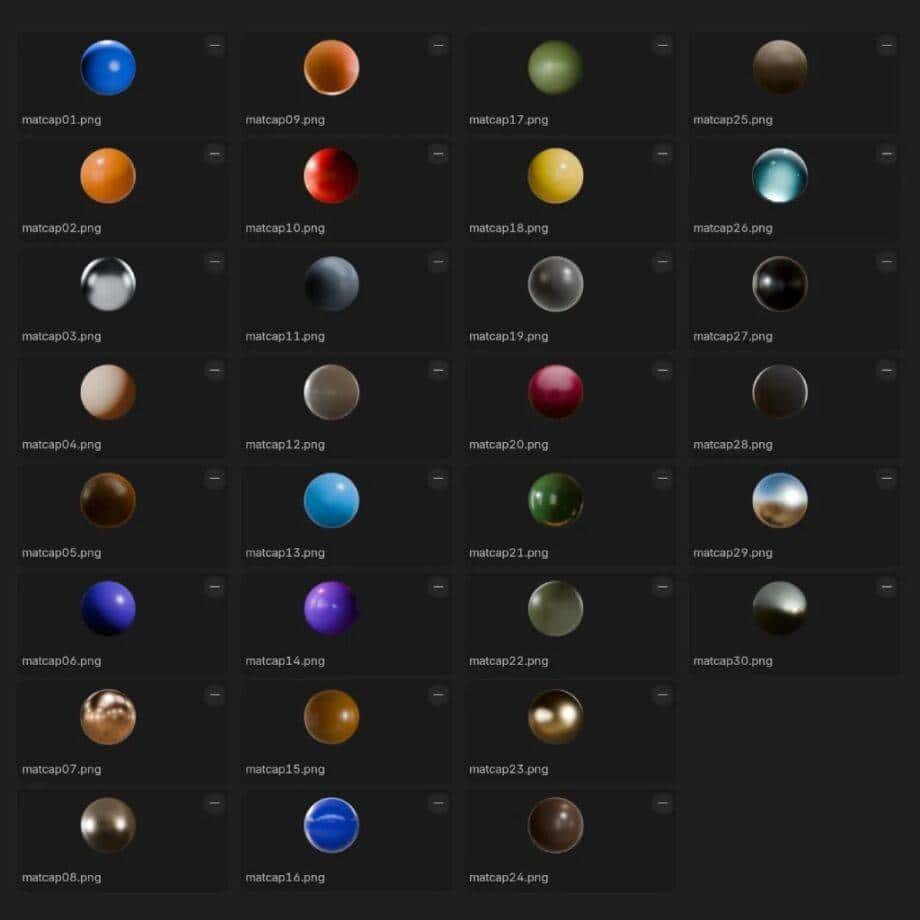The image size is (920, 920).
Task: Pick the dark brown matcap05 sphere
Action: [108, 500]
